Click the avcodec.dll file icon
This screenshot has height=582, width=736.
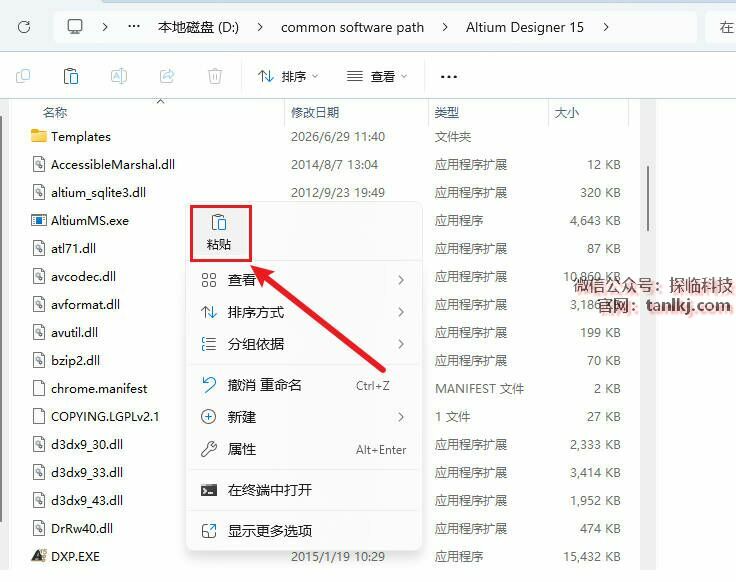click(38, 276)
